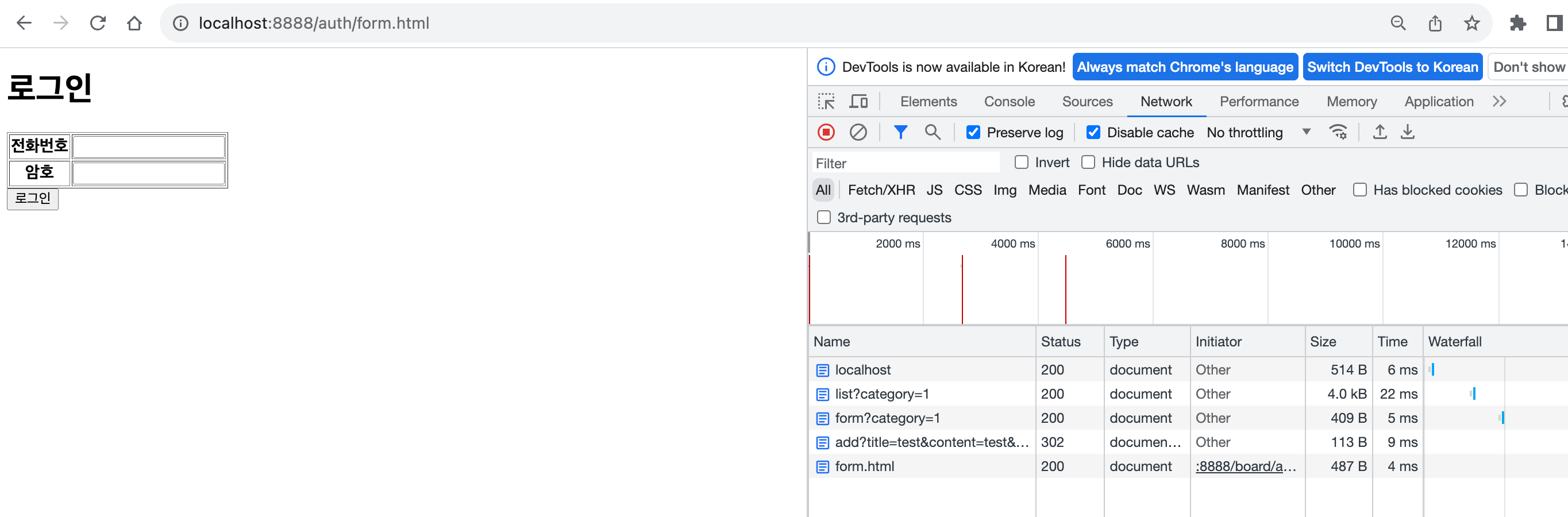
Task: Open the No throttling dropdown
Action: (x=1258, y=133)
